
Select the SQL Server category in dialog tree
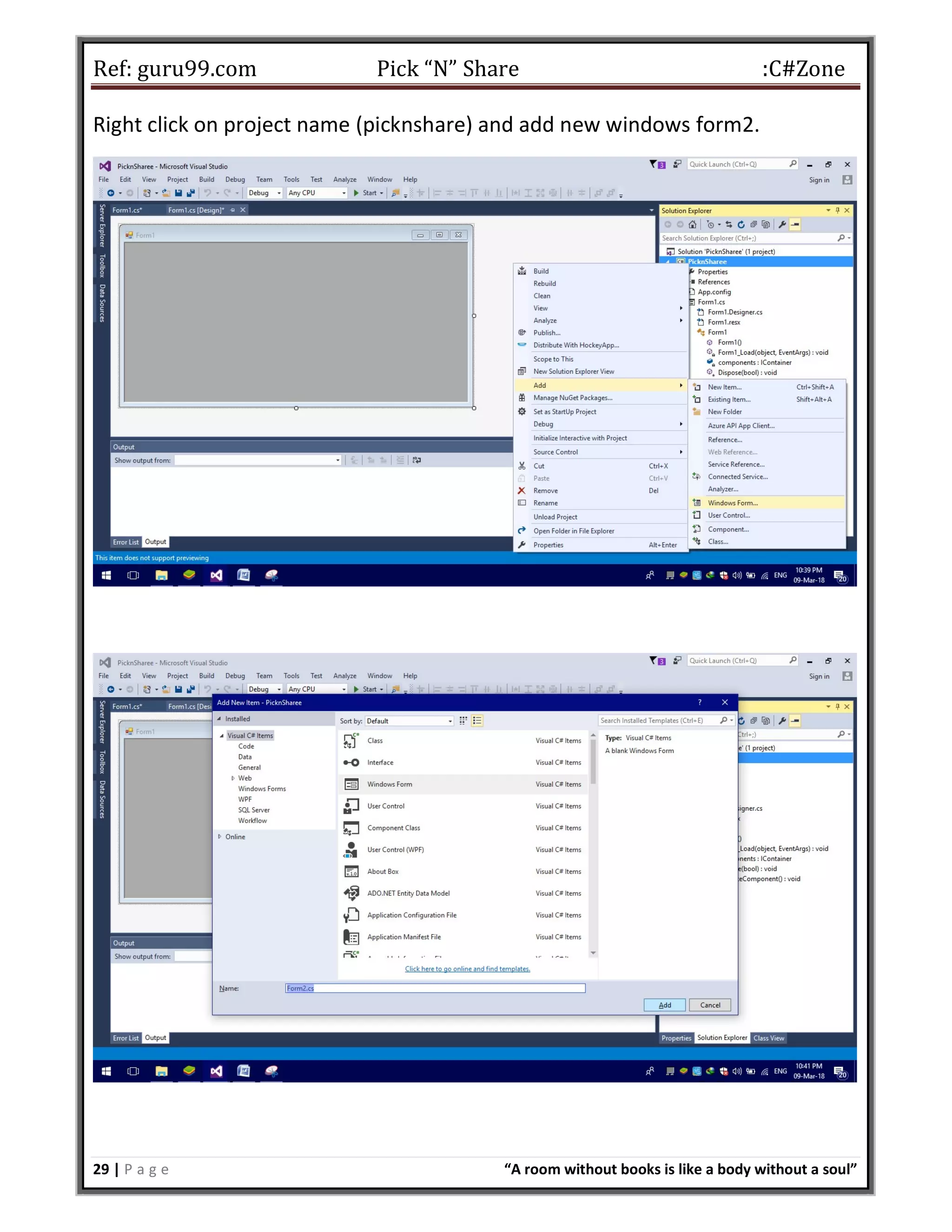coord(254,810)
